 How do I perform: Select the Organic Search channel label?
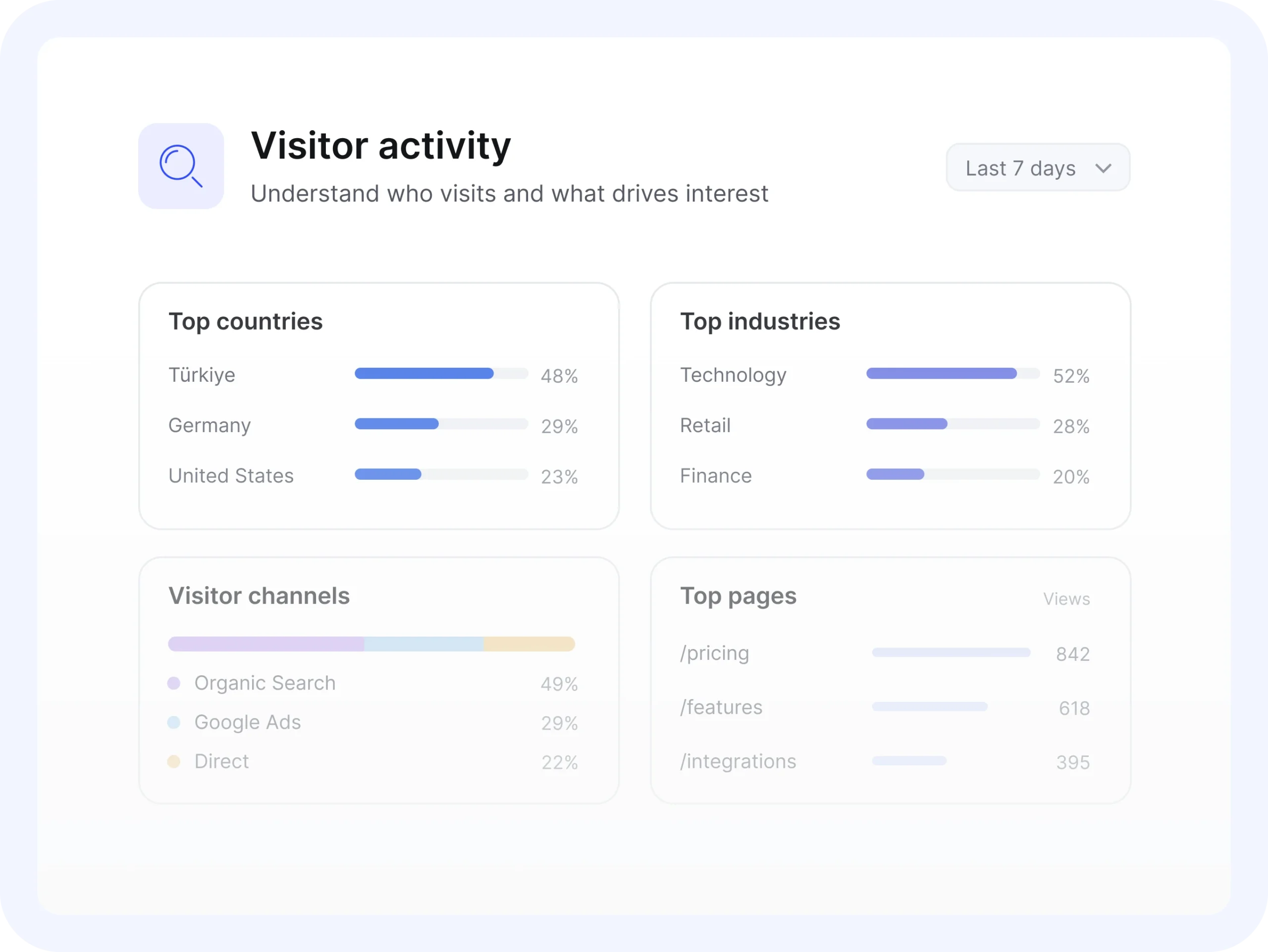coord(265,683)
